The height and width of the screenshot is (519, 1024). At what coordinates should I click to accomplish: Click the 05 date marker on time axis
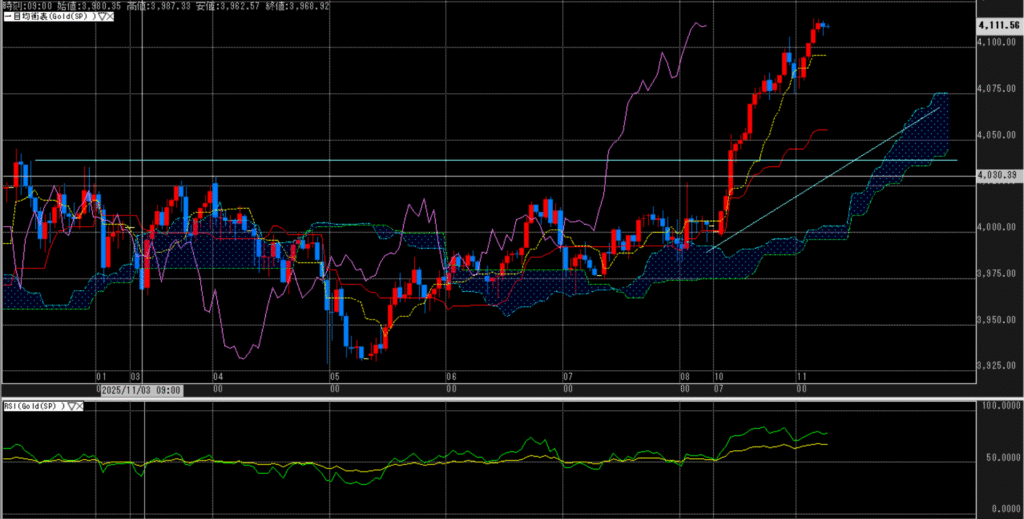tap(334, 378)
